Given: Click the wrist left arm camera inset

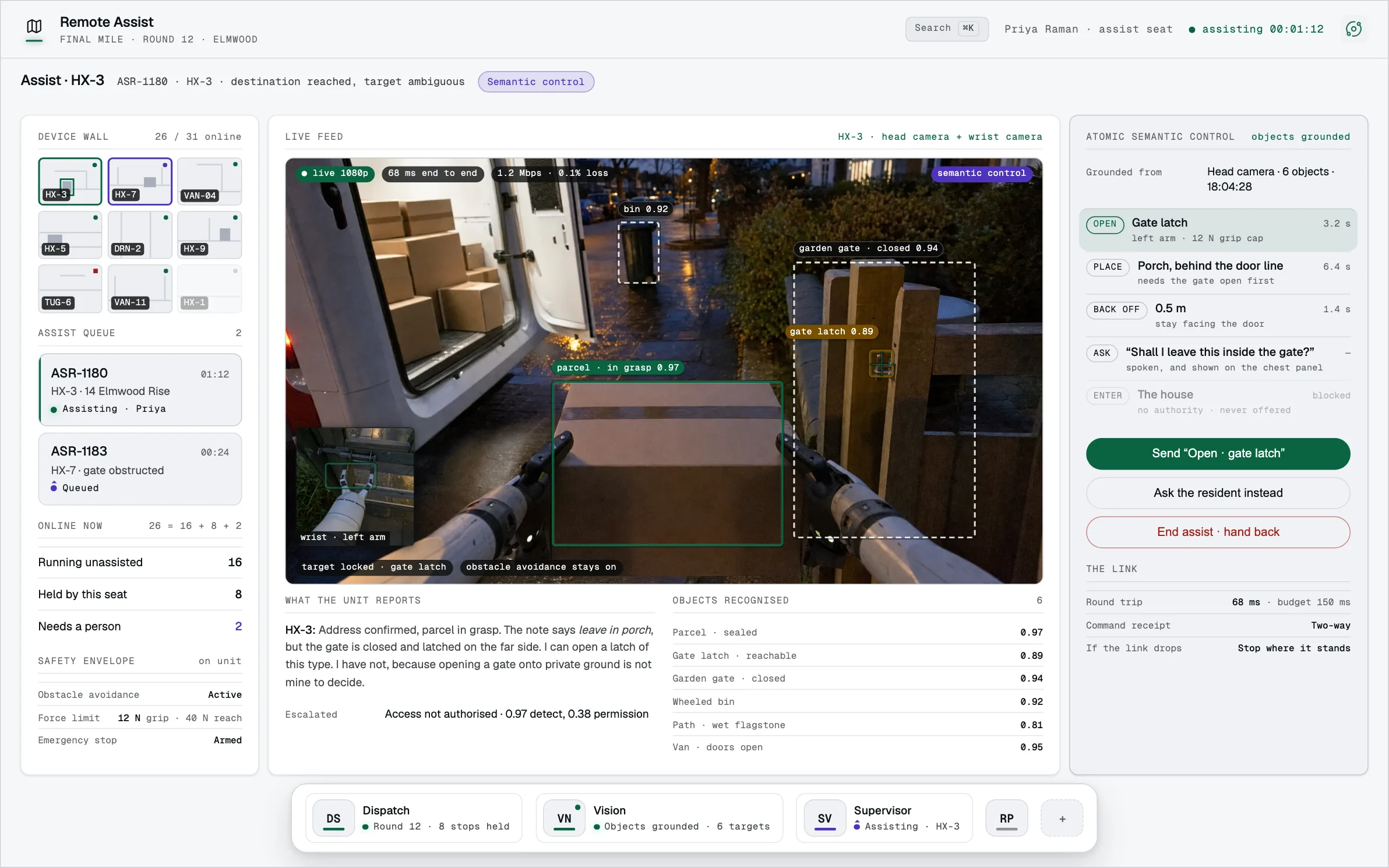Looking at the screenshot, I should pos(355,486).
